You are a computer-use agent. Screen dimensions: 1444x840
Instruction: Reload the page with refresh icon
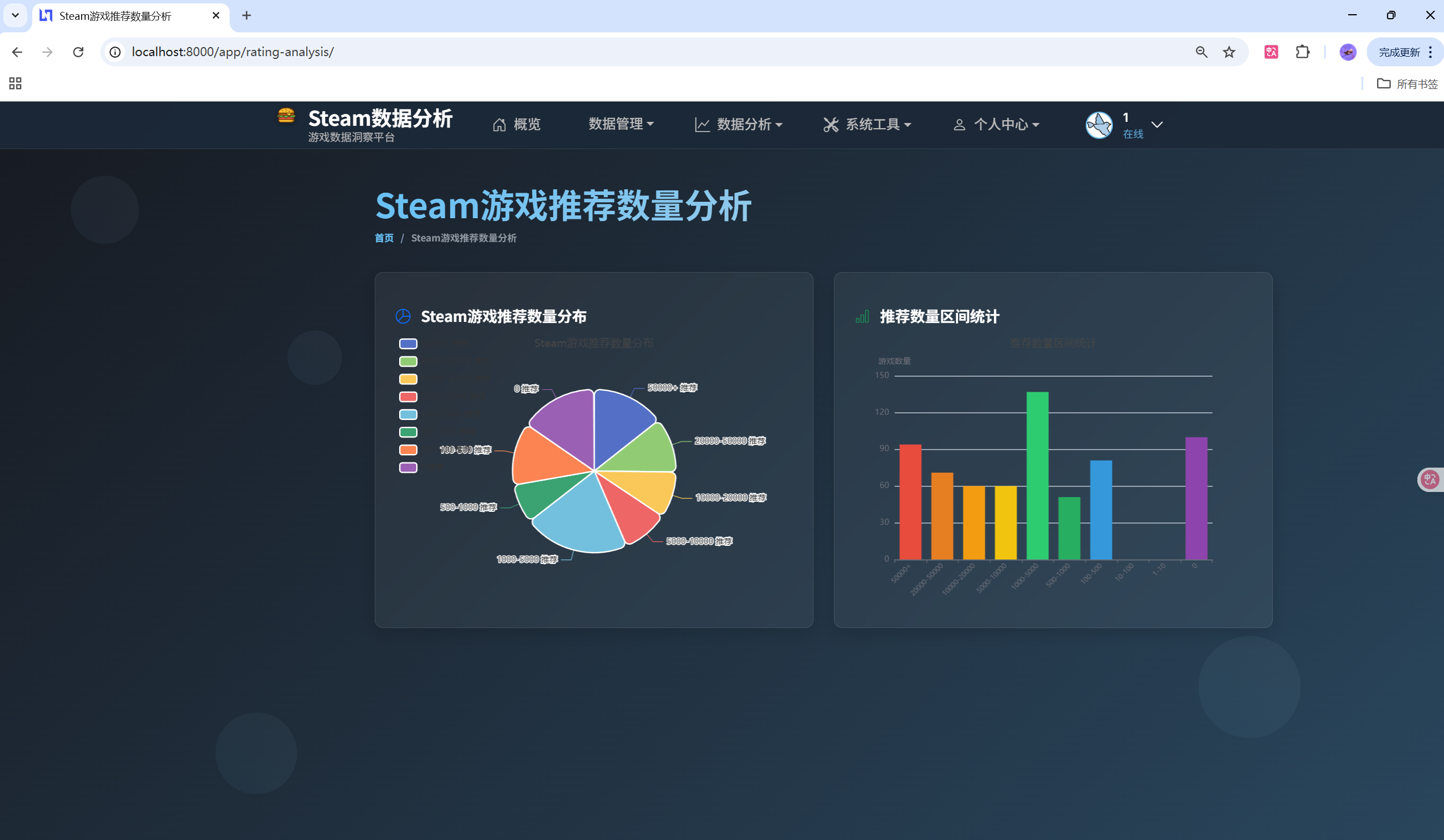[78, 52]
